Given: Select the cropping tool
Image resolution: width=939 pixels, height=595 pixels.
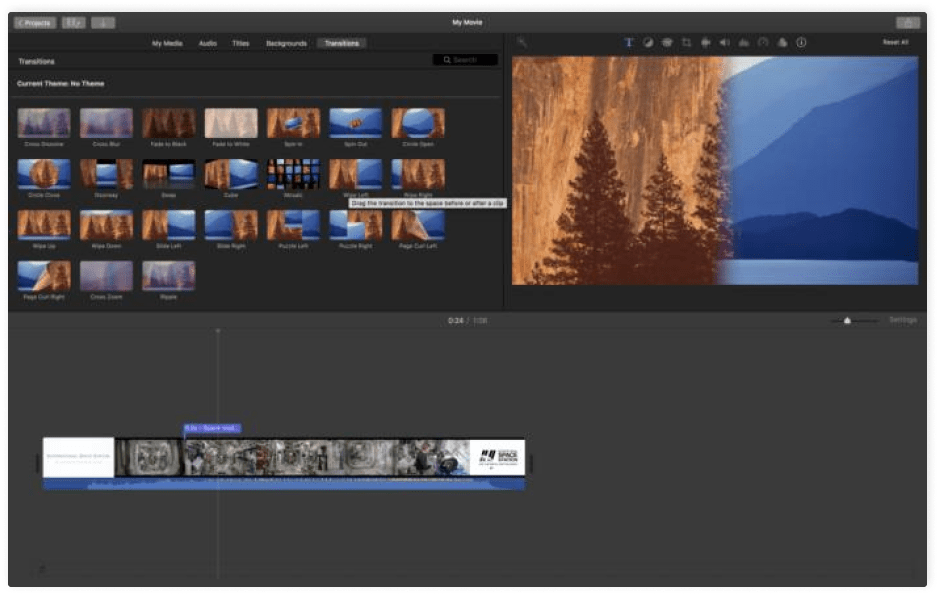Looking at the screenshot, I should point(686,42).
